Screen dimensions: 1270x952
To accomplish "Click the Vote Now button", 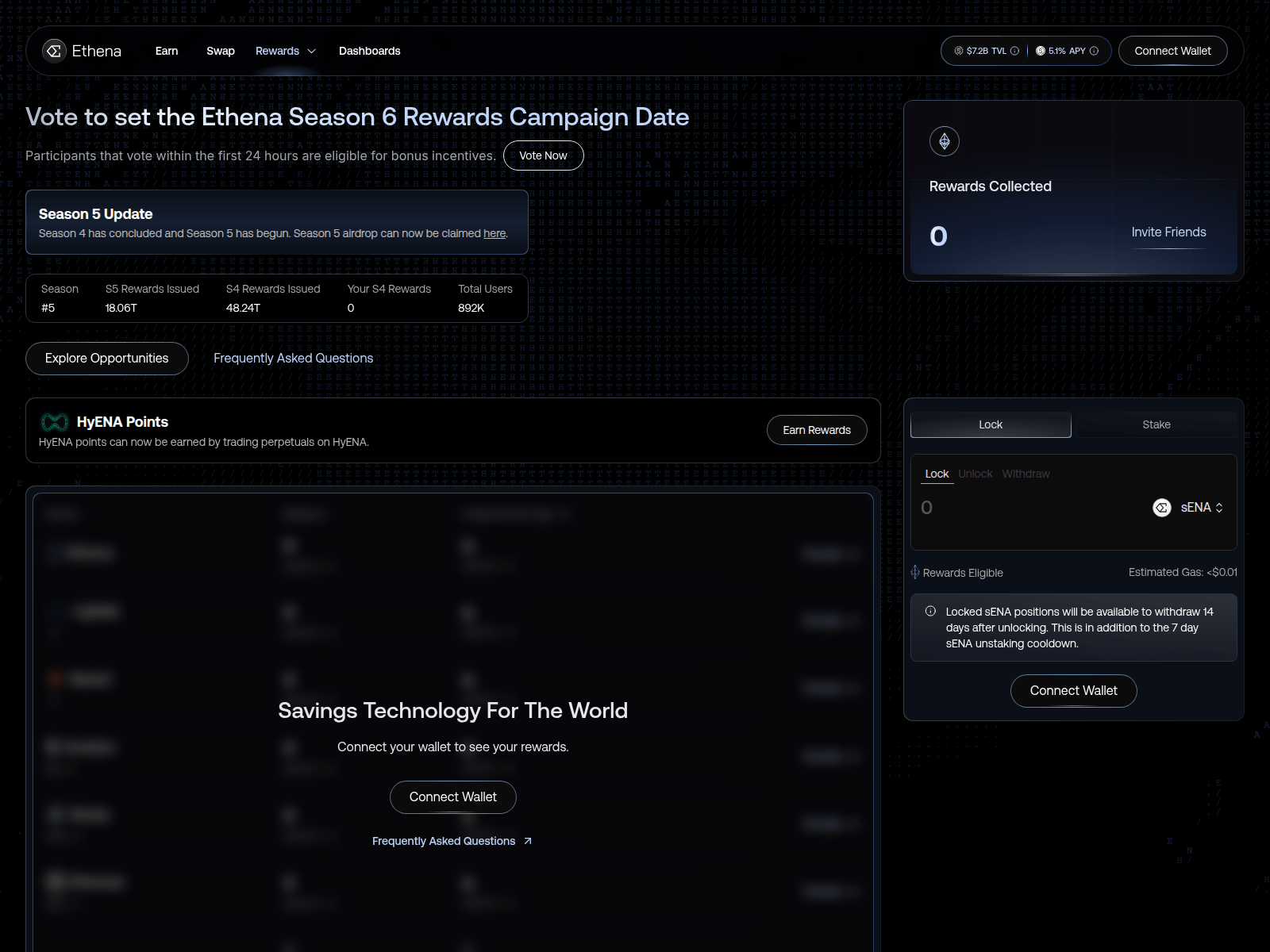I will point(543,155).
